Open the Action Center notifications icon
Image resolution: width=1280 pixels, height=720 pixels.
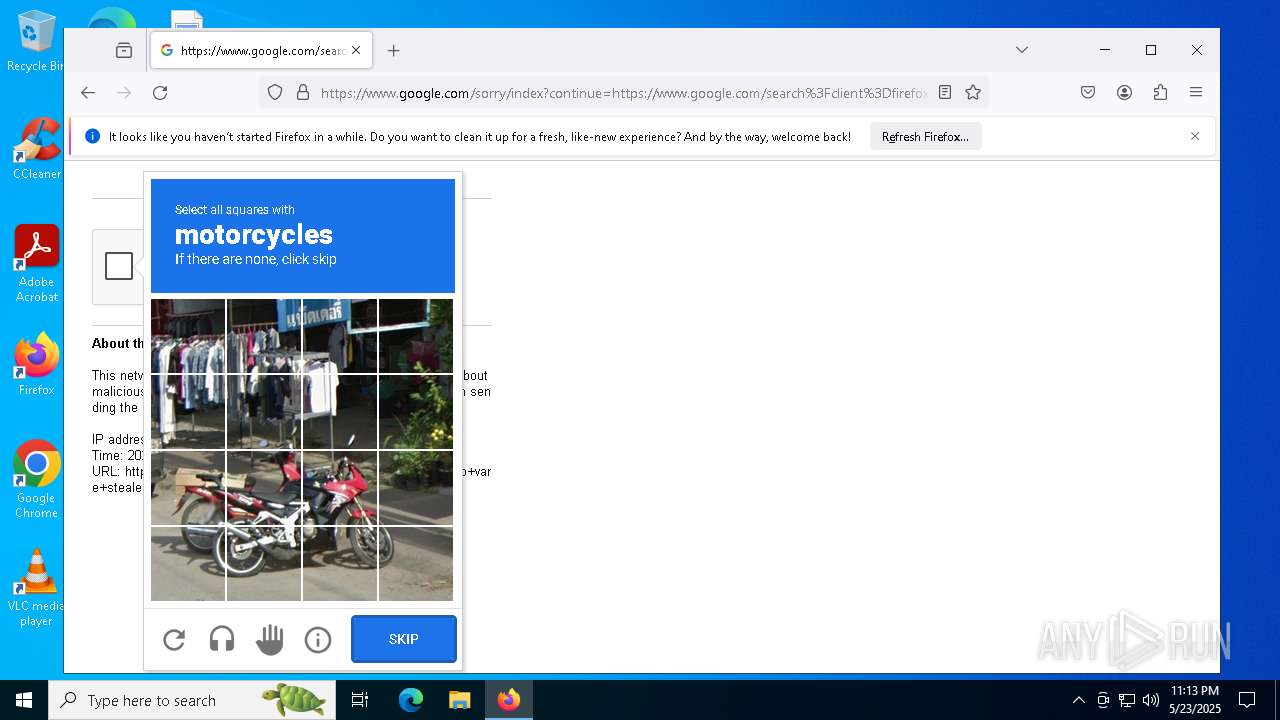tap(1247, 700)
